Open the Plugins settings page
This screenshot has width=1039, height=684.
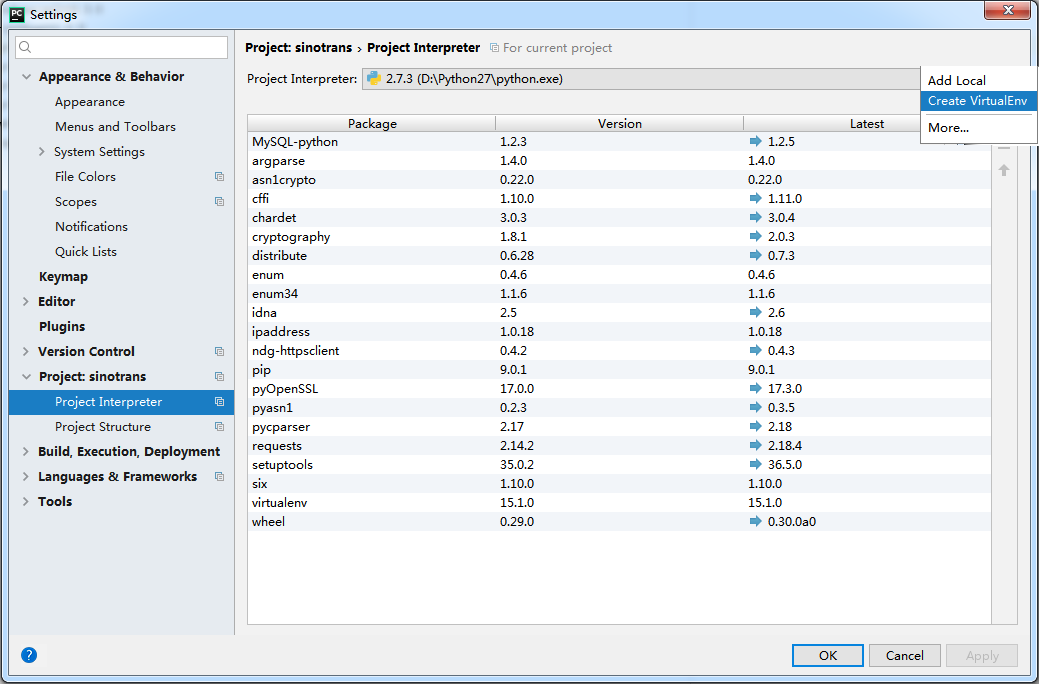pos(62,327)
